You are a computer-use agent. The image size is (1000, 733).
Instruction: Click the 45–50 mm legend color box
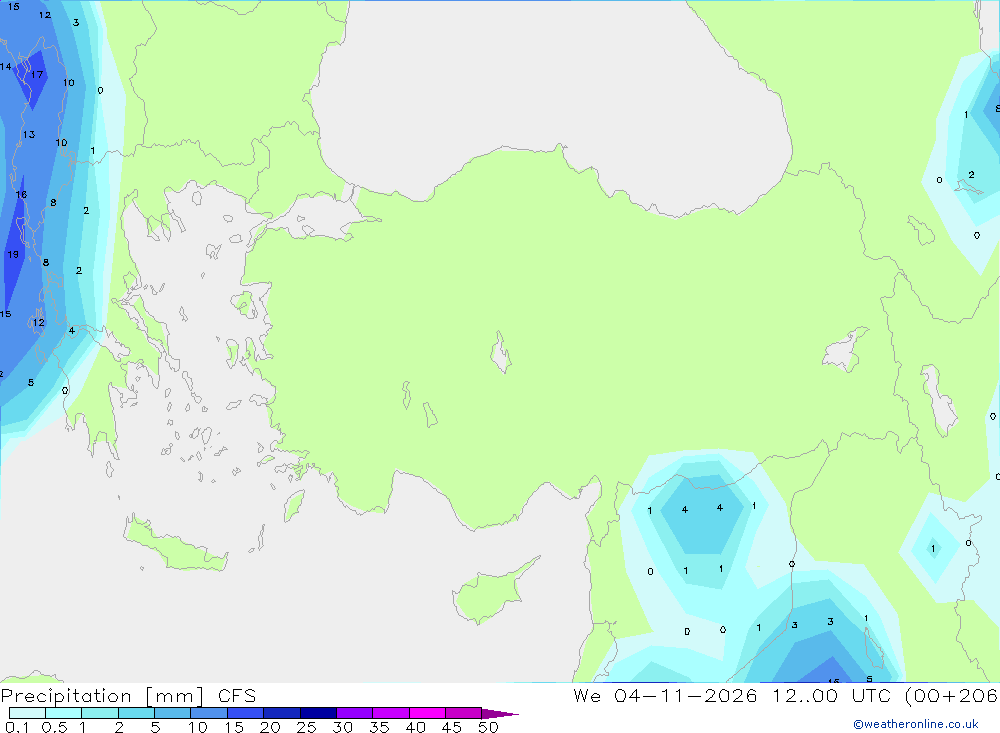point(464,713)
